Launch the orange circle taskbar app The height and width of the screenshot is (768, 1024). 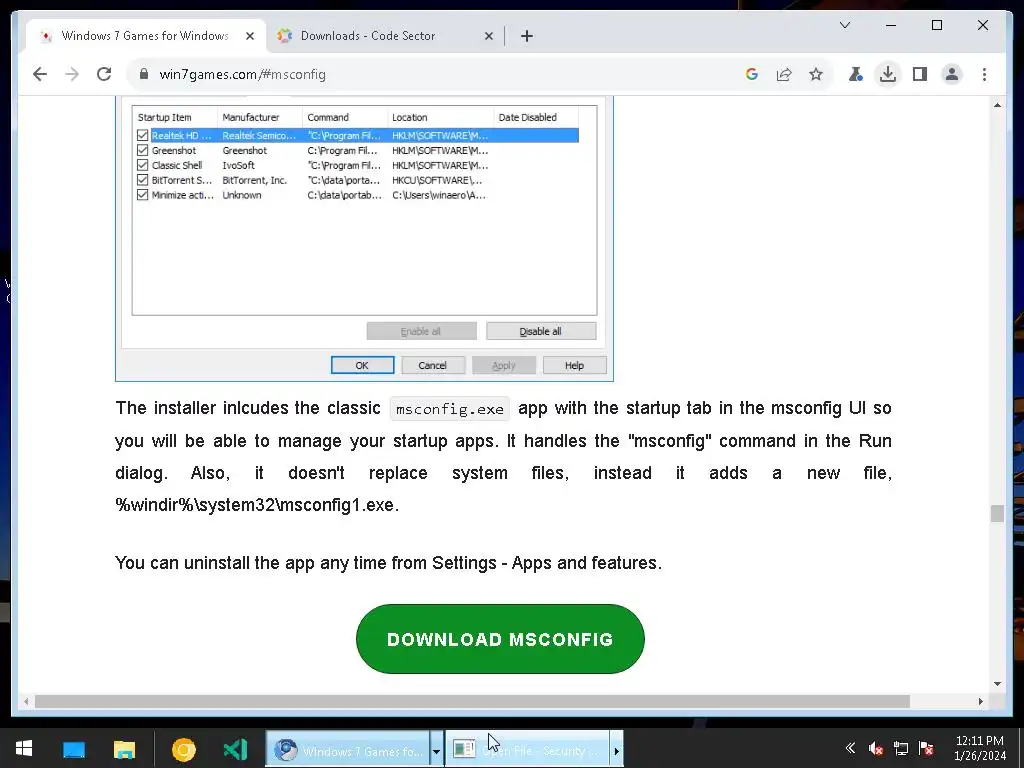[x=184, y=749]
